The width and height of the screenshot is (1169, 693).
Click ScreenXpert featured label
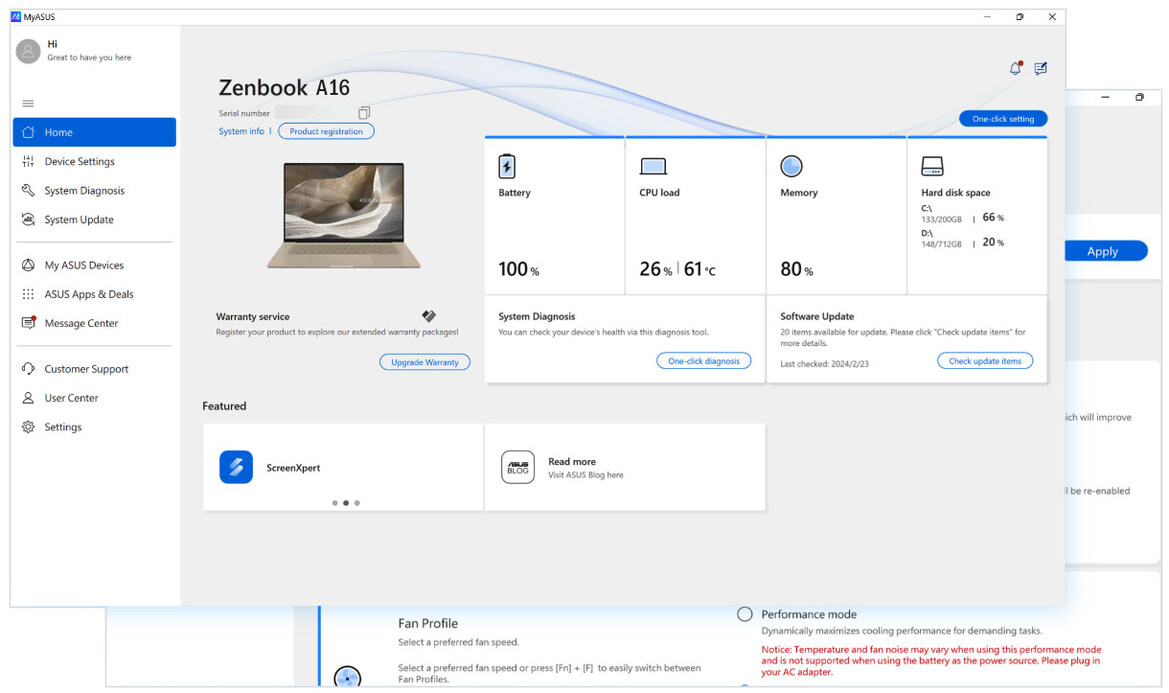pos(293,468)
